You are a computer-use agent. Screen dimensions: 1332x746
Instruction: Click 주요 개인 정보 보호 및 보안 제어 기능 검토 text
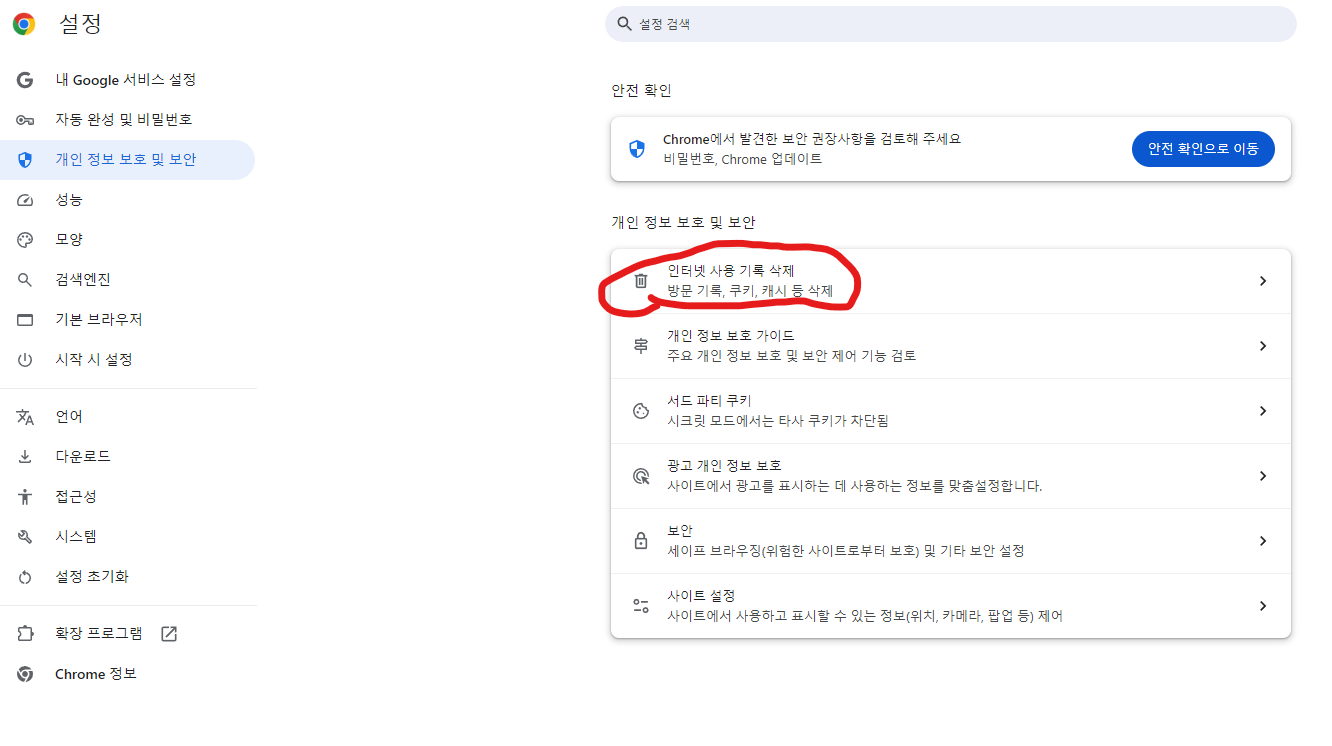pyautogui.click(x=792, y=356)
